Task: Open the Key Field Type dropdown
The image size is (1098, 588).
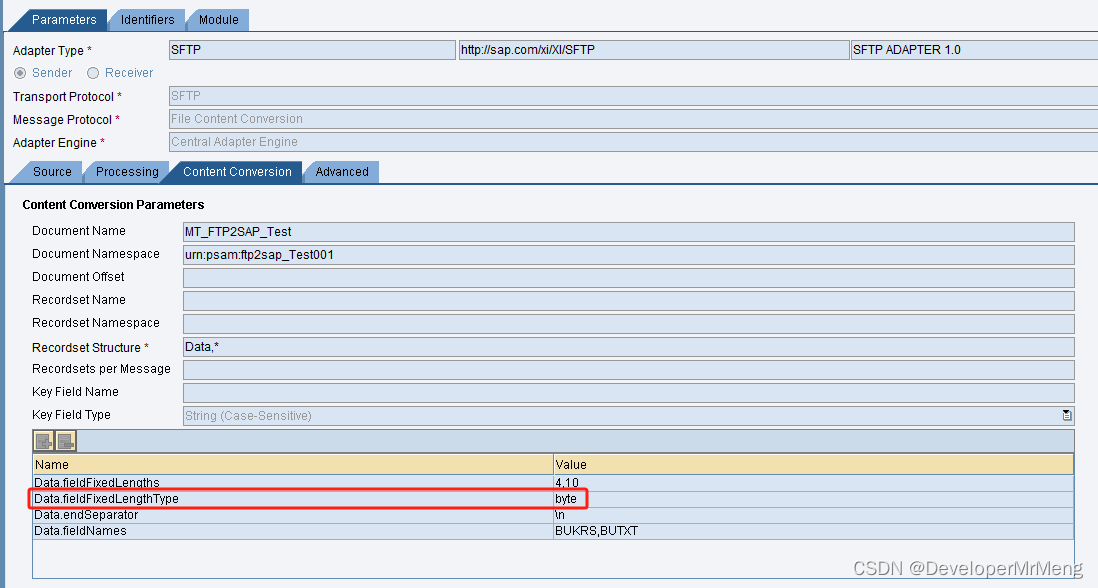Action: [1066, 414]
